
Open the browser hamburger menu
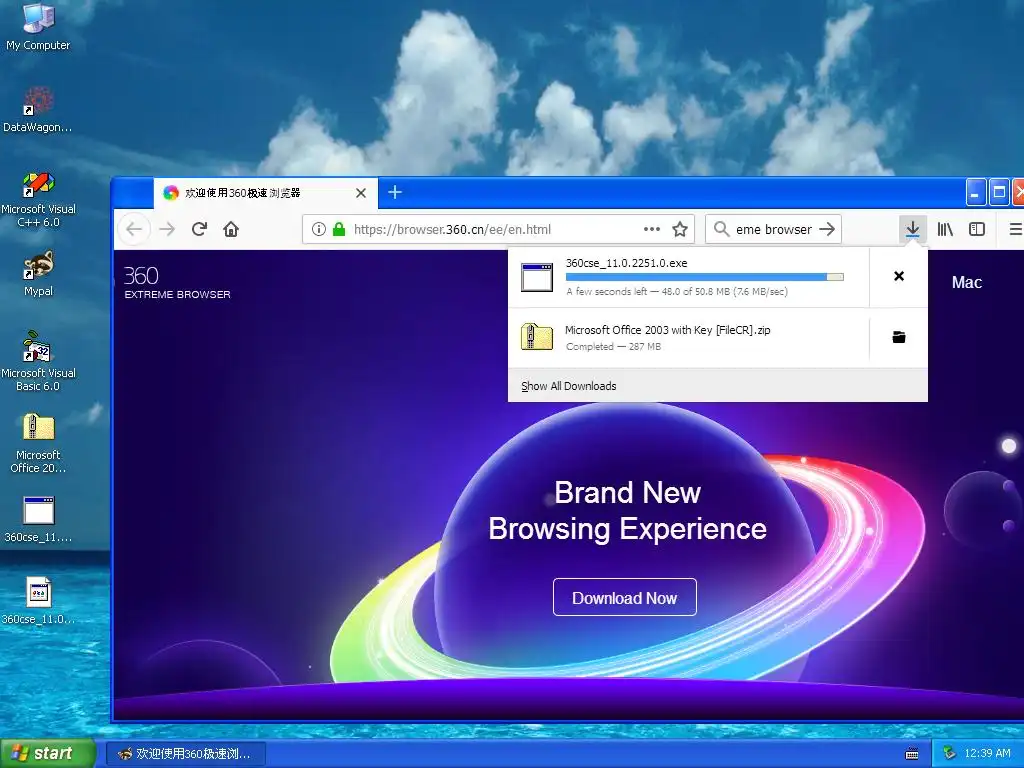pyautogui.click(x=1016, y=229)
